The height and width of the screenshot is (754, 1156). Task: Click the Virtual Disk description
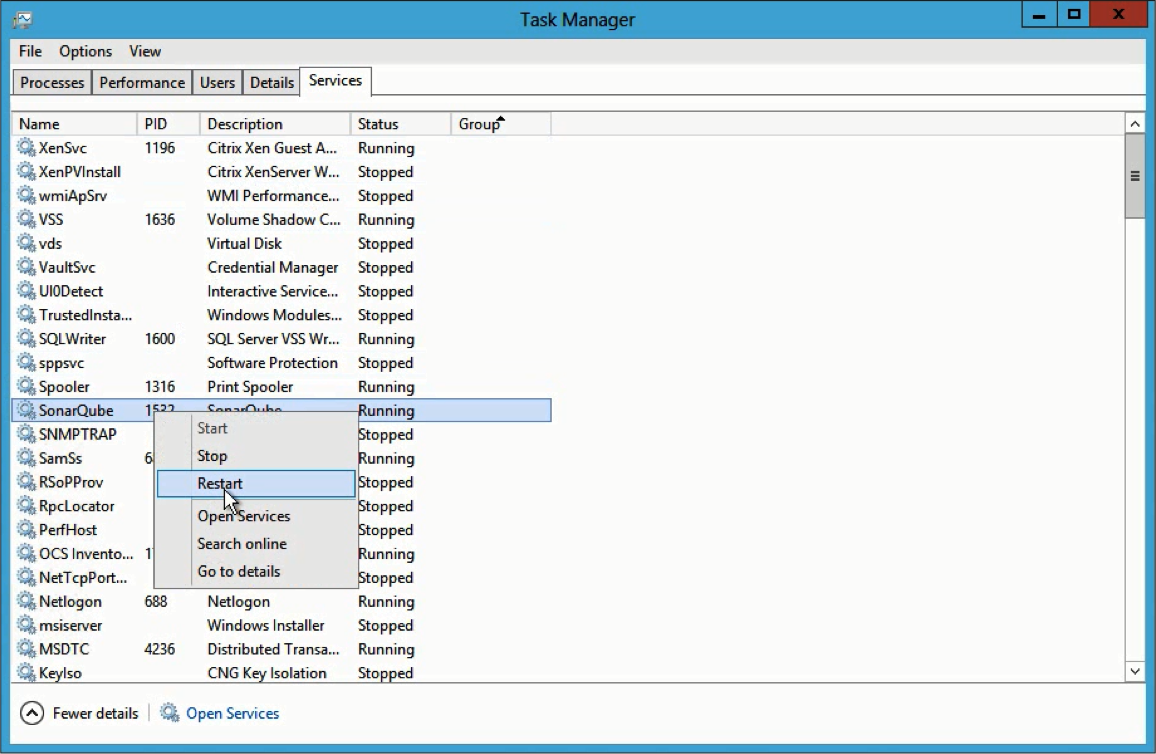244,243
